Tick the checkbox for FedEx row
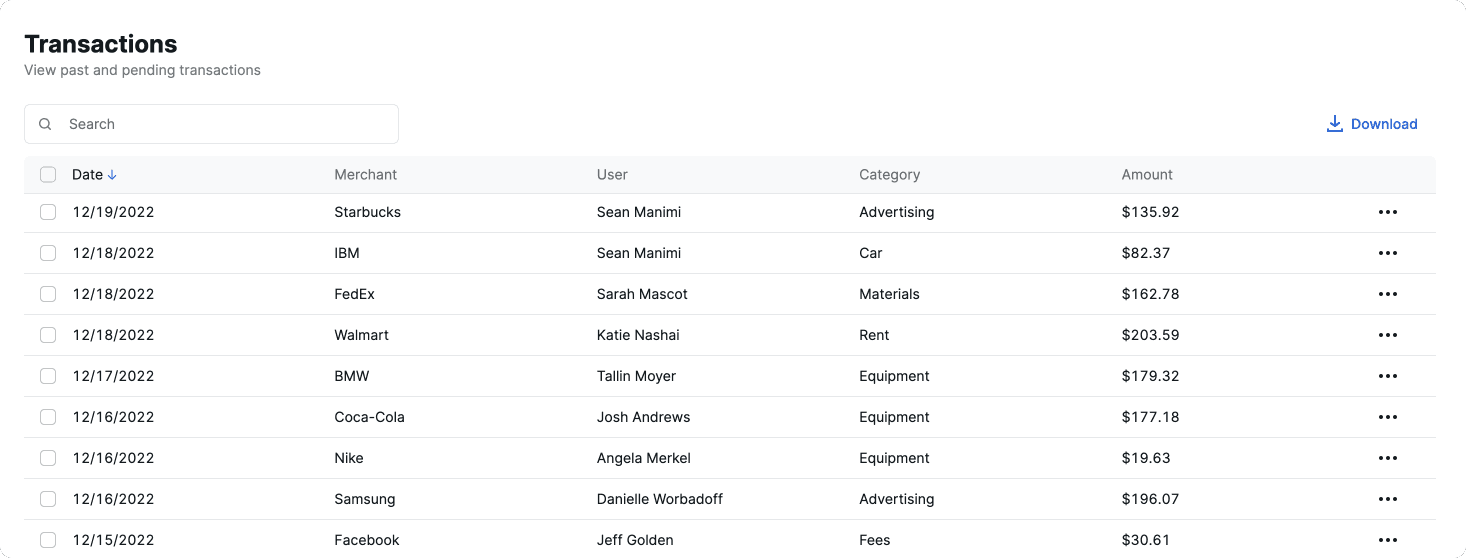The height and width of the screenshot is (558, 1466). [48, 294]
